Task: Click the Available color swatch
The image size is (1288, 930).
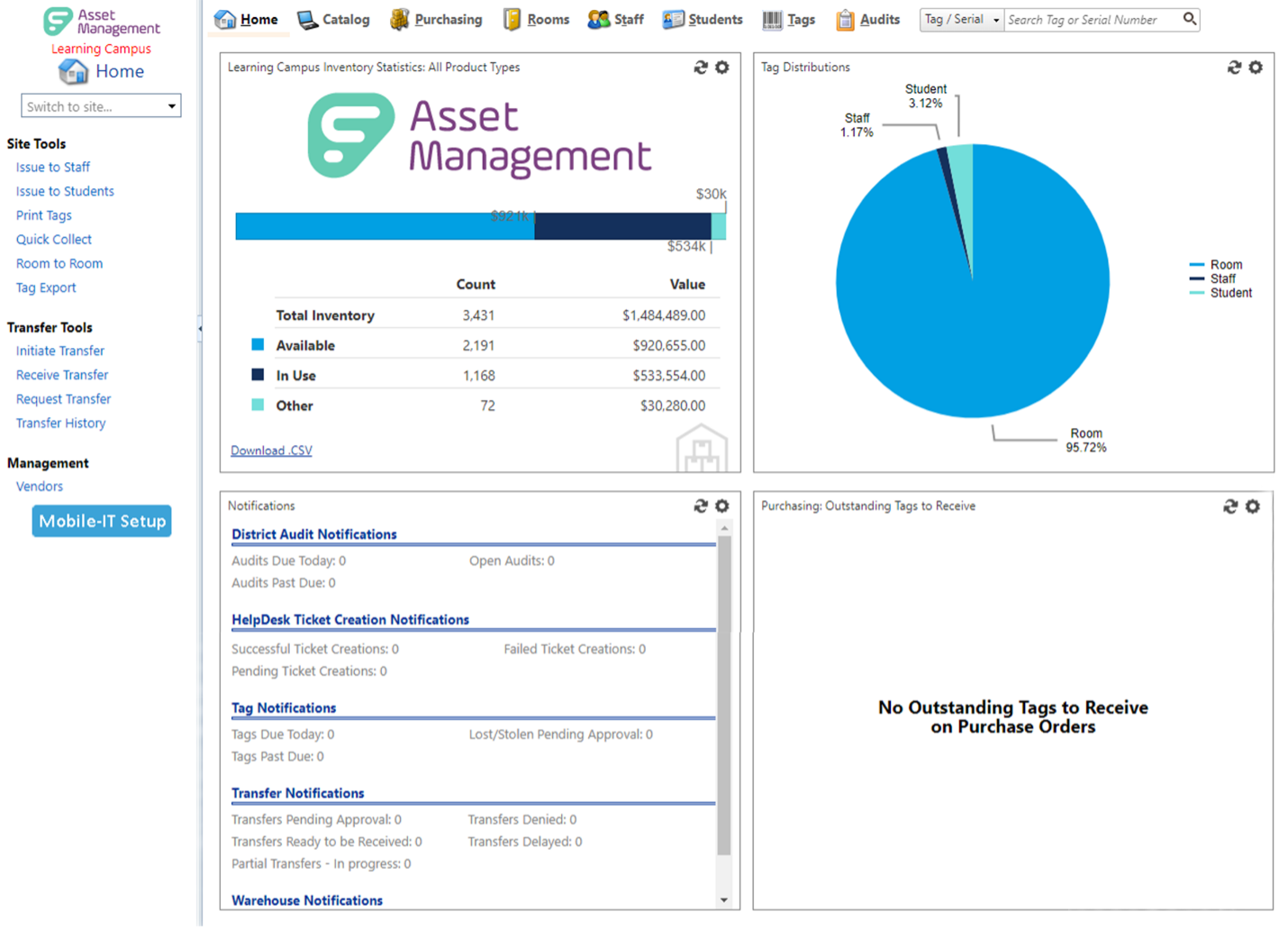Action: coord(258,345)
